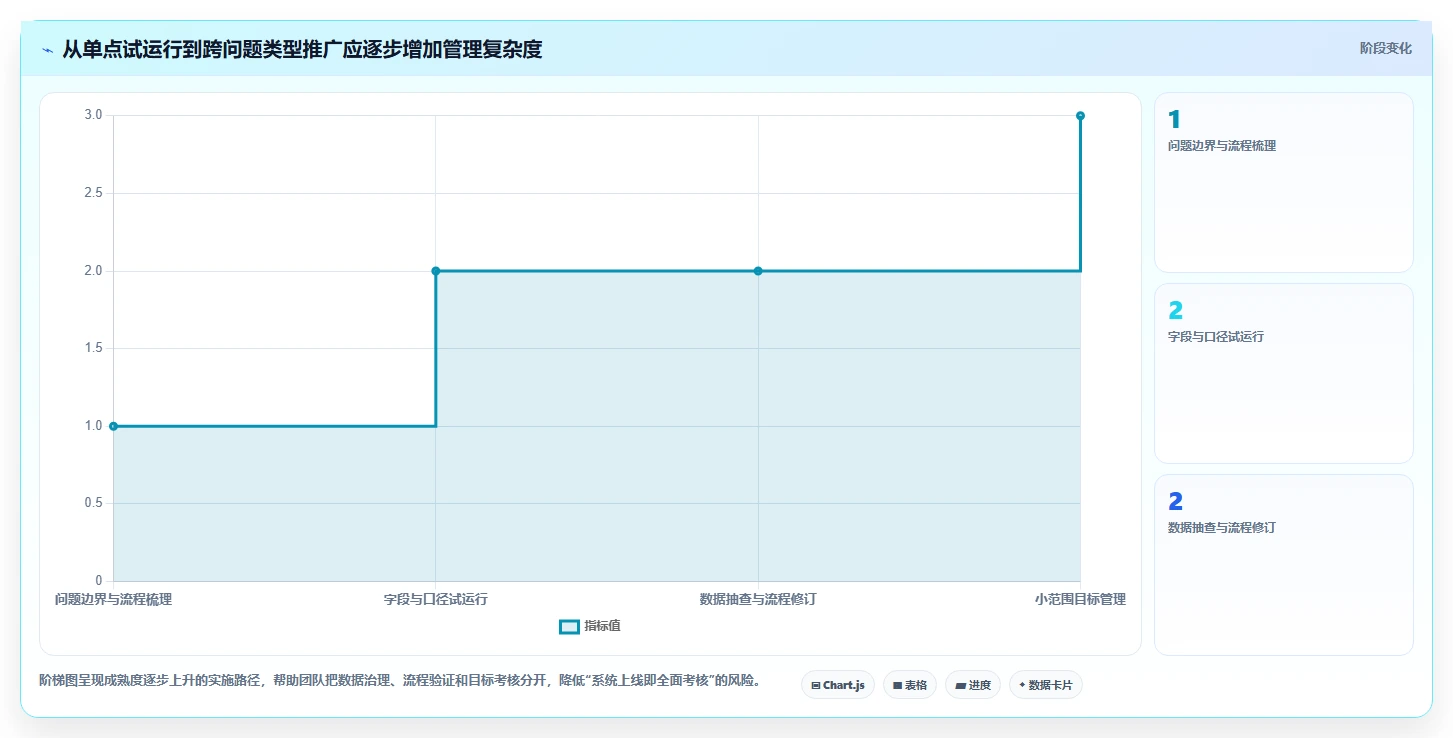
Task: Select the 数据卡片 tag chip
Action: point(1046,685)
